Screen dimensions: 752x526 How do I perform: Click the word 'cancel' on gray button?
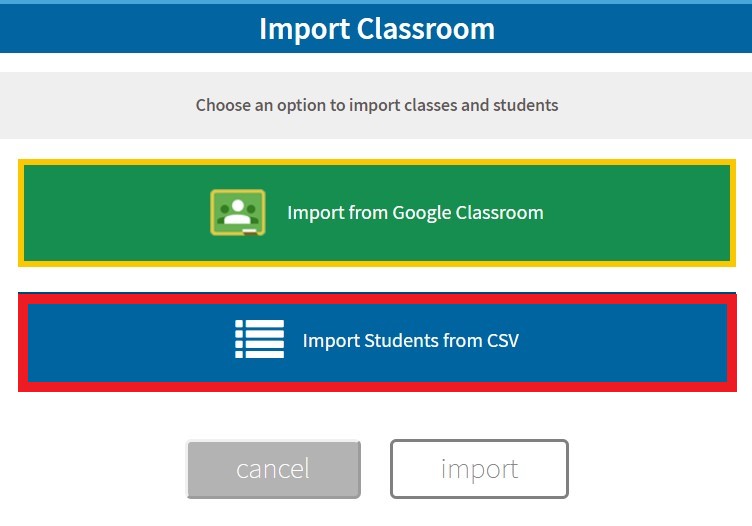(273, 469)
